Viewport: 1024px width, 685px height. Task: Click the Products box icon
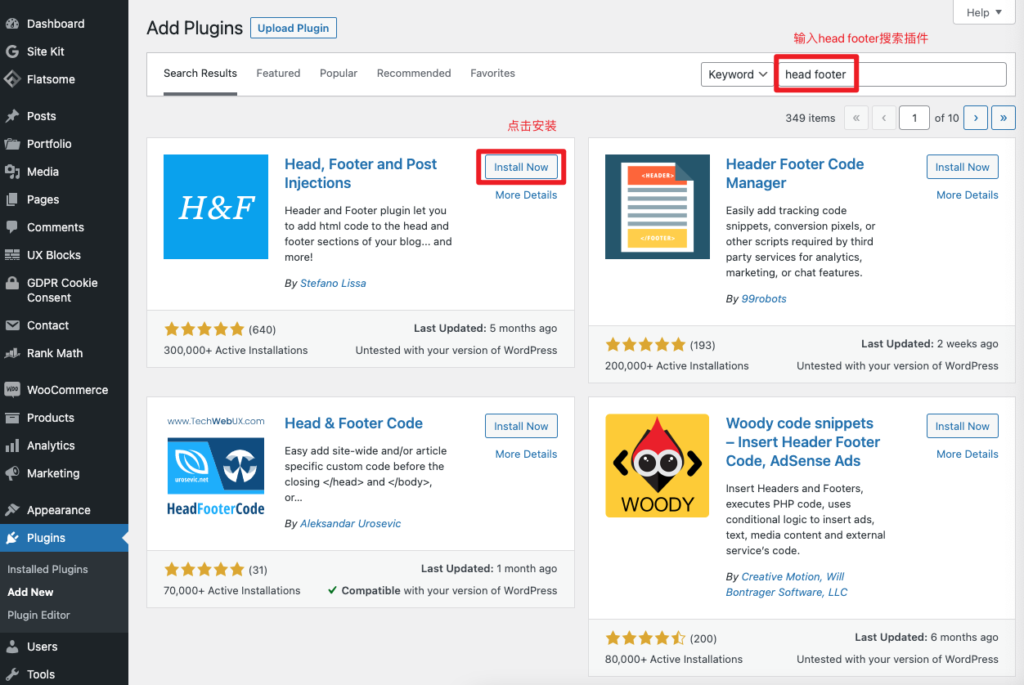[x=12, y=417]
